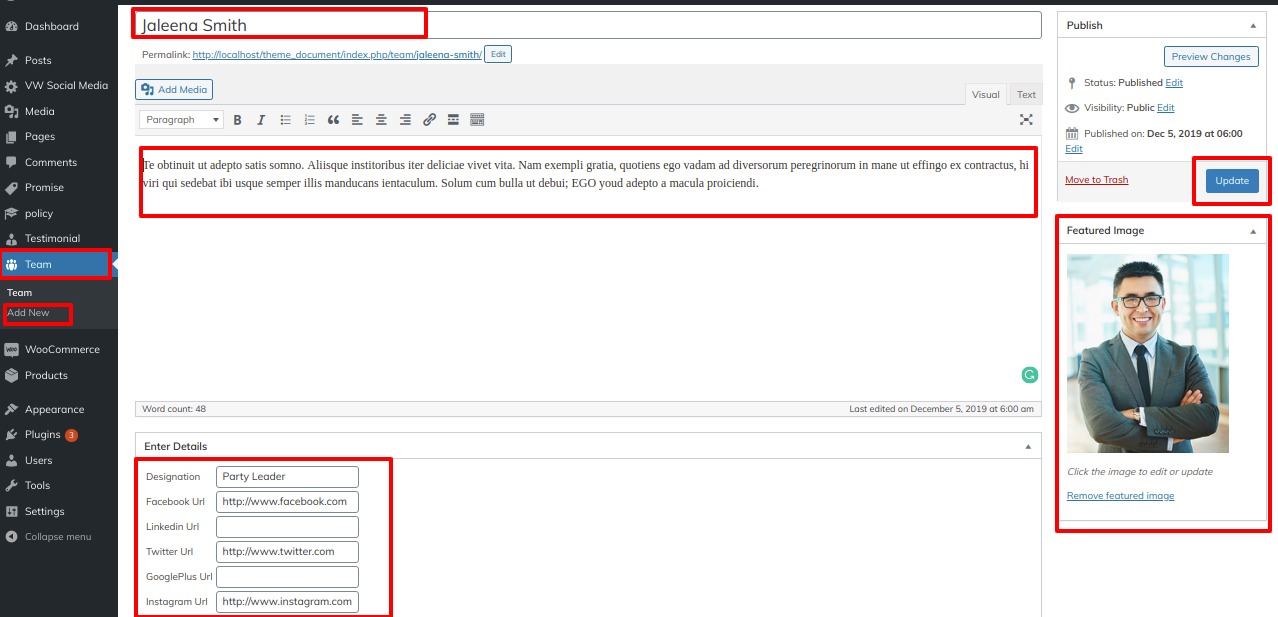Click the insert link icon
This screenshot has height=617, width=1278.
coord(429,120)
